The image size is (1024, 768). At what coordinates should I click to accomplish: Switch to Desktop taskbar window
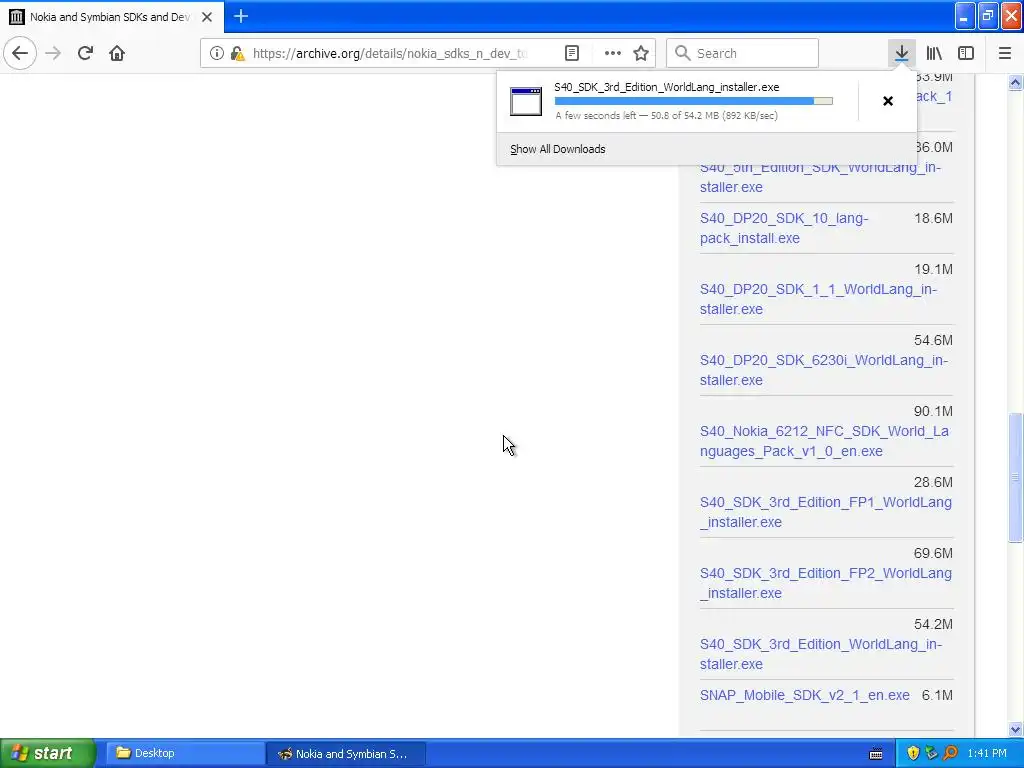(184, 753)
